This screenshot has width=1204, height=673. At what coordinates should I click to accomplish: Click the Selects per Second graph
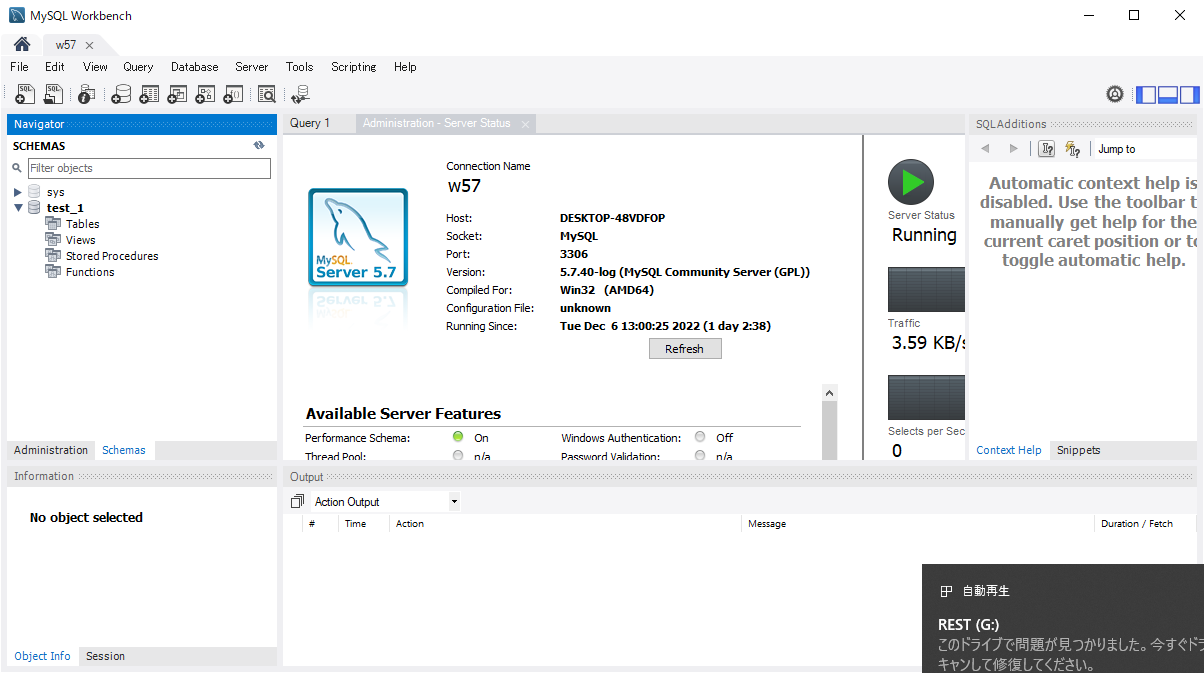pyautogui.click(x=926, y=398)
